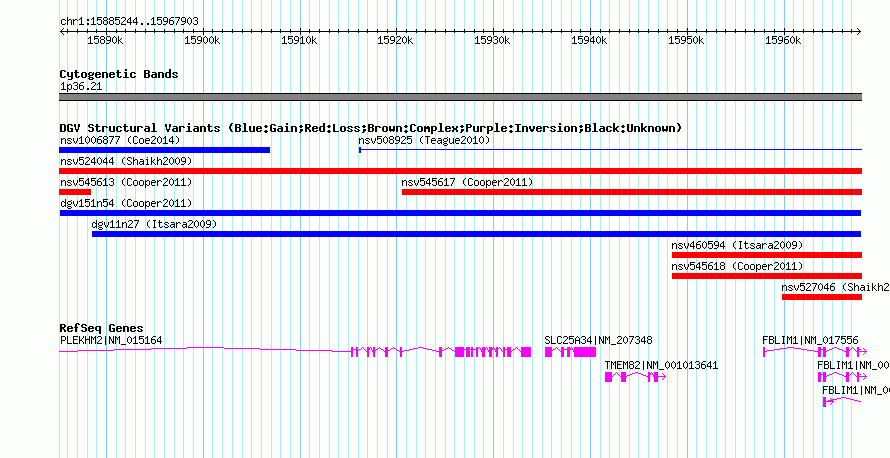The image size is (890, 458).
Task: Click the chr1:15885244..15967903 coordinate label
Action: (x=129, y=22)
